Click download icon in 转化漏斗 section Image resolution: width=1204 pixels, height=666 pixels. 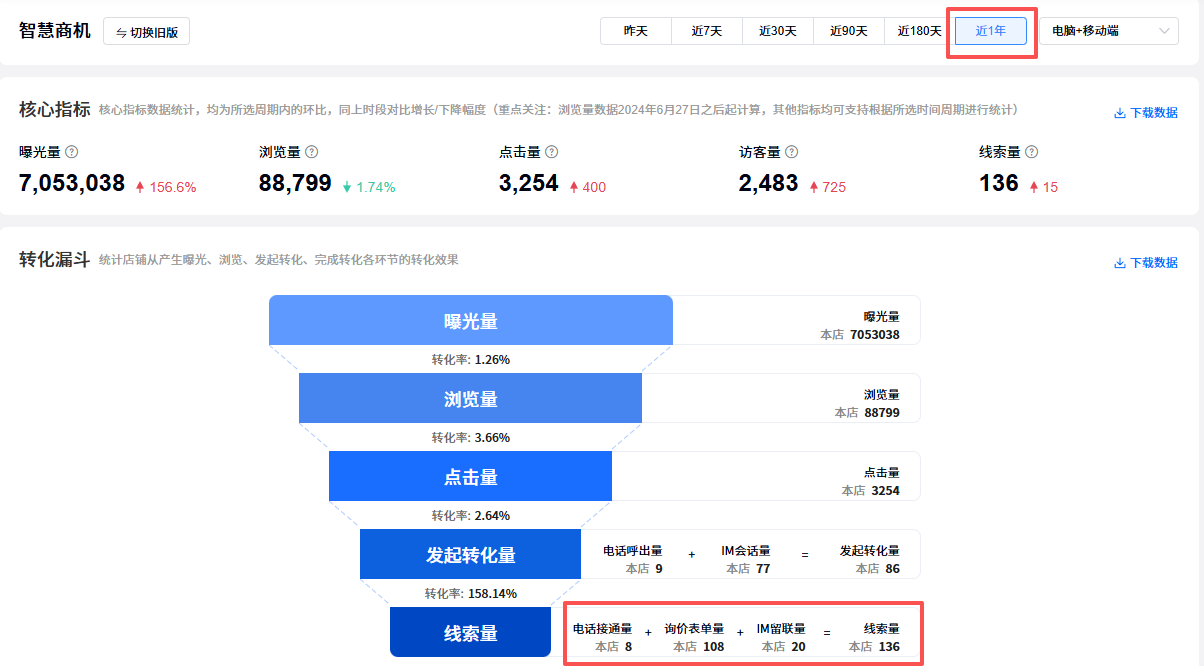click(x=1120, y=263)
